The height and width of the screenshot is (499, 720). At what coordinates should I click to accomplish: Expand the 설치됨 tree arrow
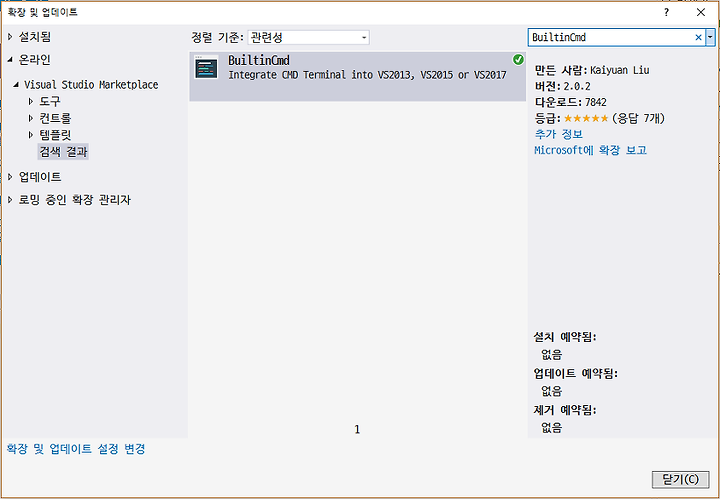pyautogui.click(x=10, y=37)
